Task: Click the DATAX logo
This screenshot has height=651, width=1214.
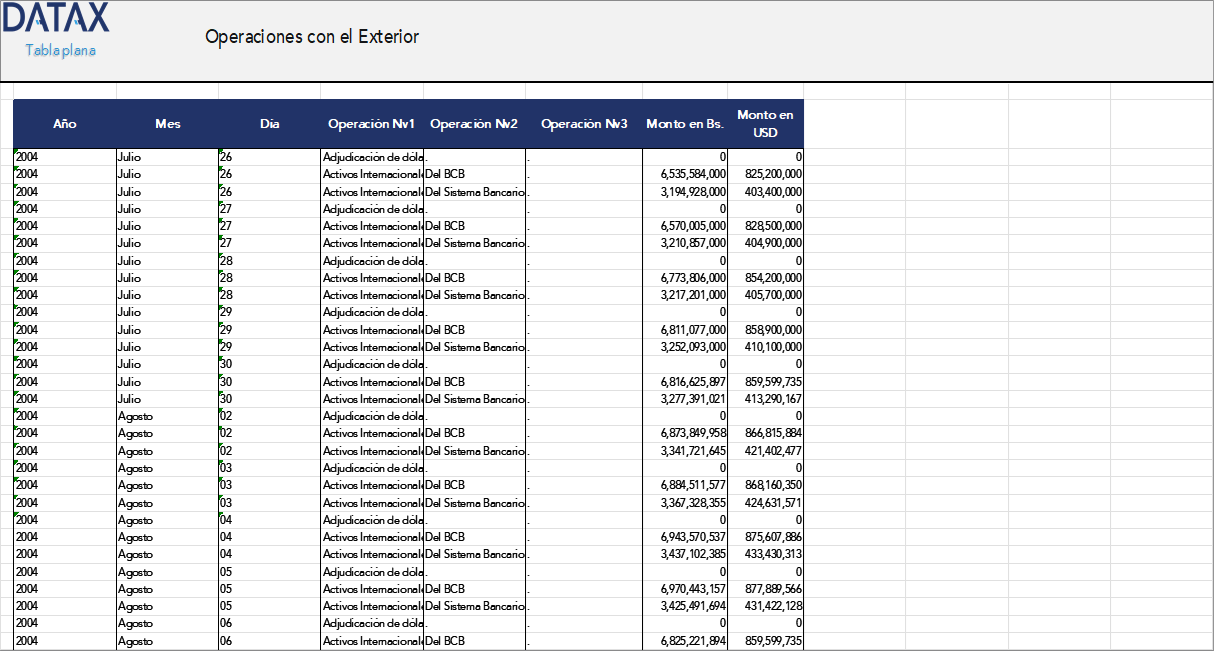Action: point(57,20)
